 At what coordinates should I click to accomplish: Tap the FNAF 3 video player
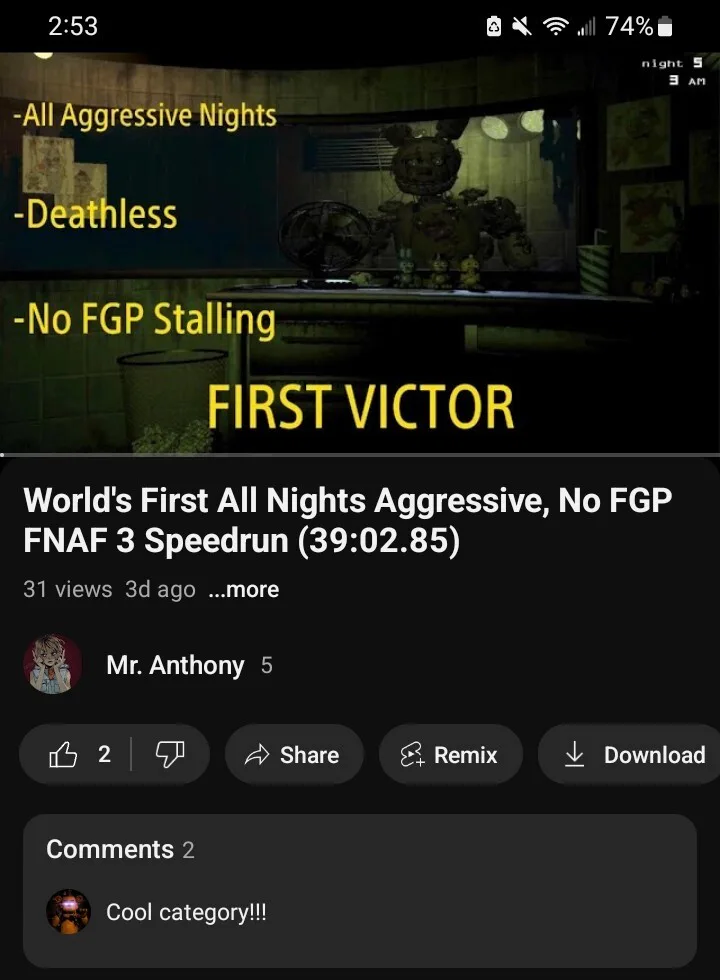click(360, 252)
